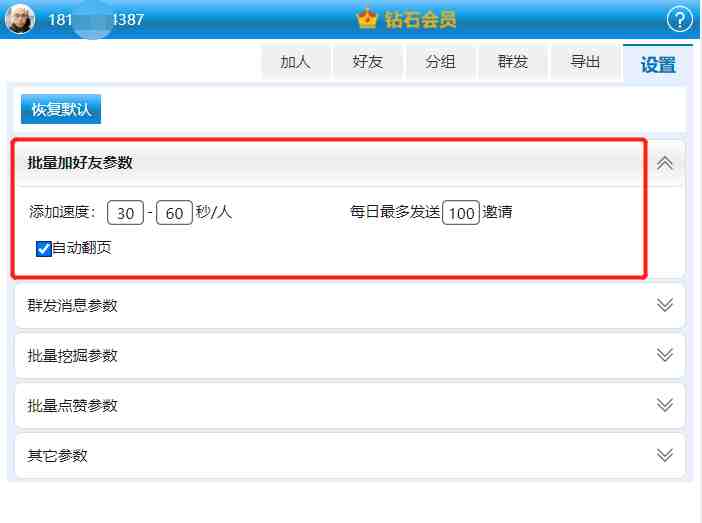Expand 批量点赞参数 section chevron
The width and height of the screenshot is (702, 523).
(665, 405)
